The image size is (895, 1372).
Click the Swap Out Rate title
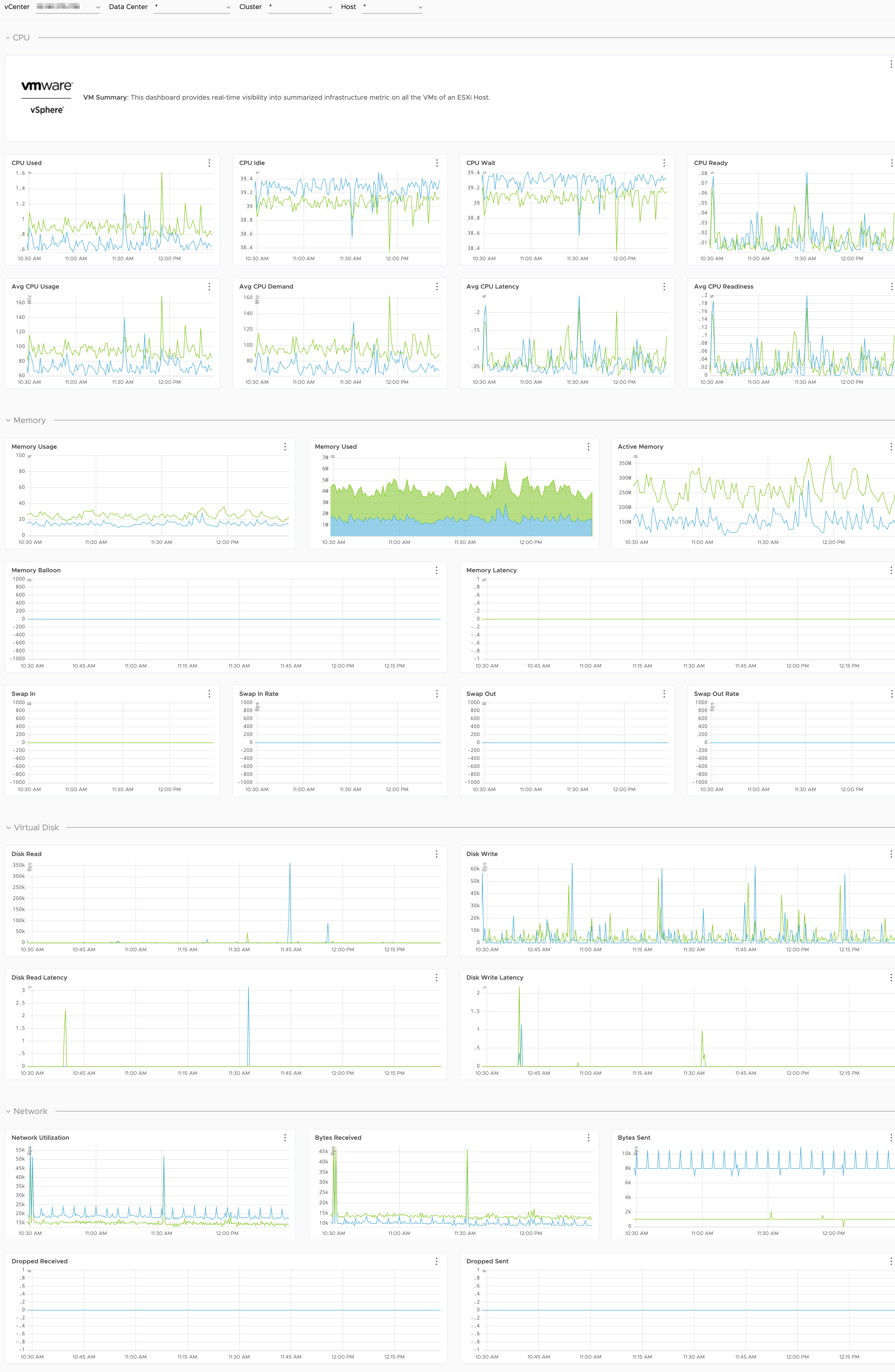click(716, 694)
